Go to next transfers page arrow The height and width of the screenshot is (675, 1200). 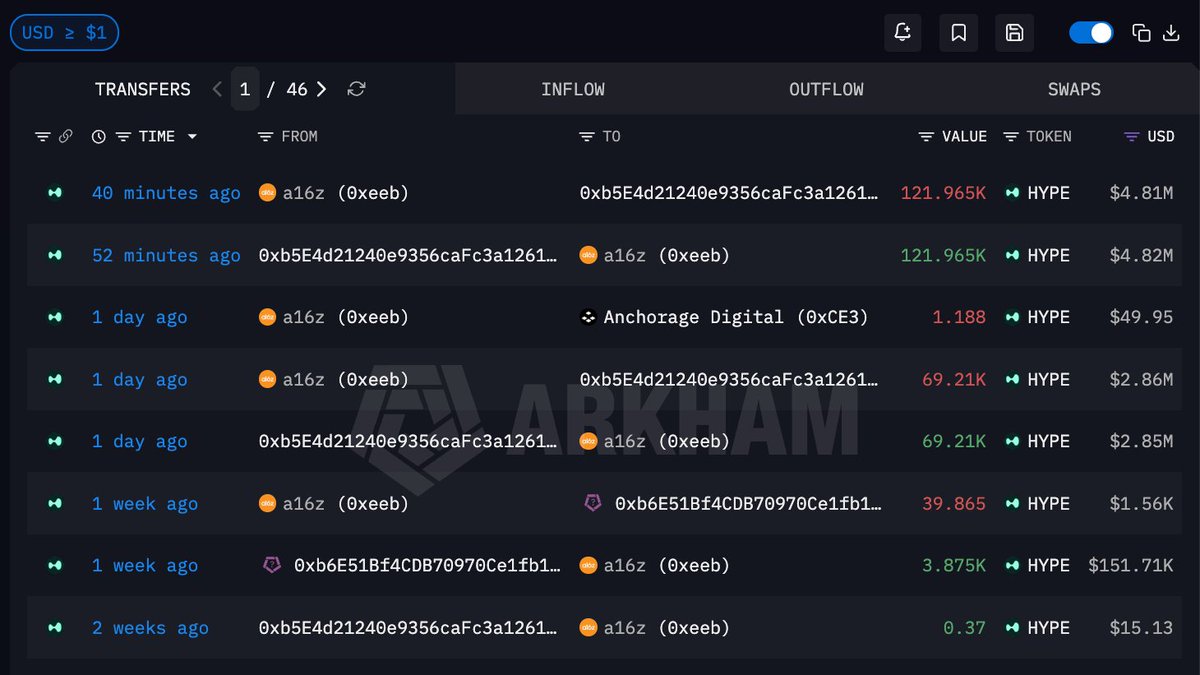[321, 89]
